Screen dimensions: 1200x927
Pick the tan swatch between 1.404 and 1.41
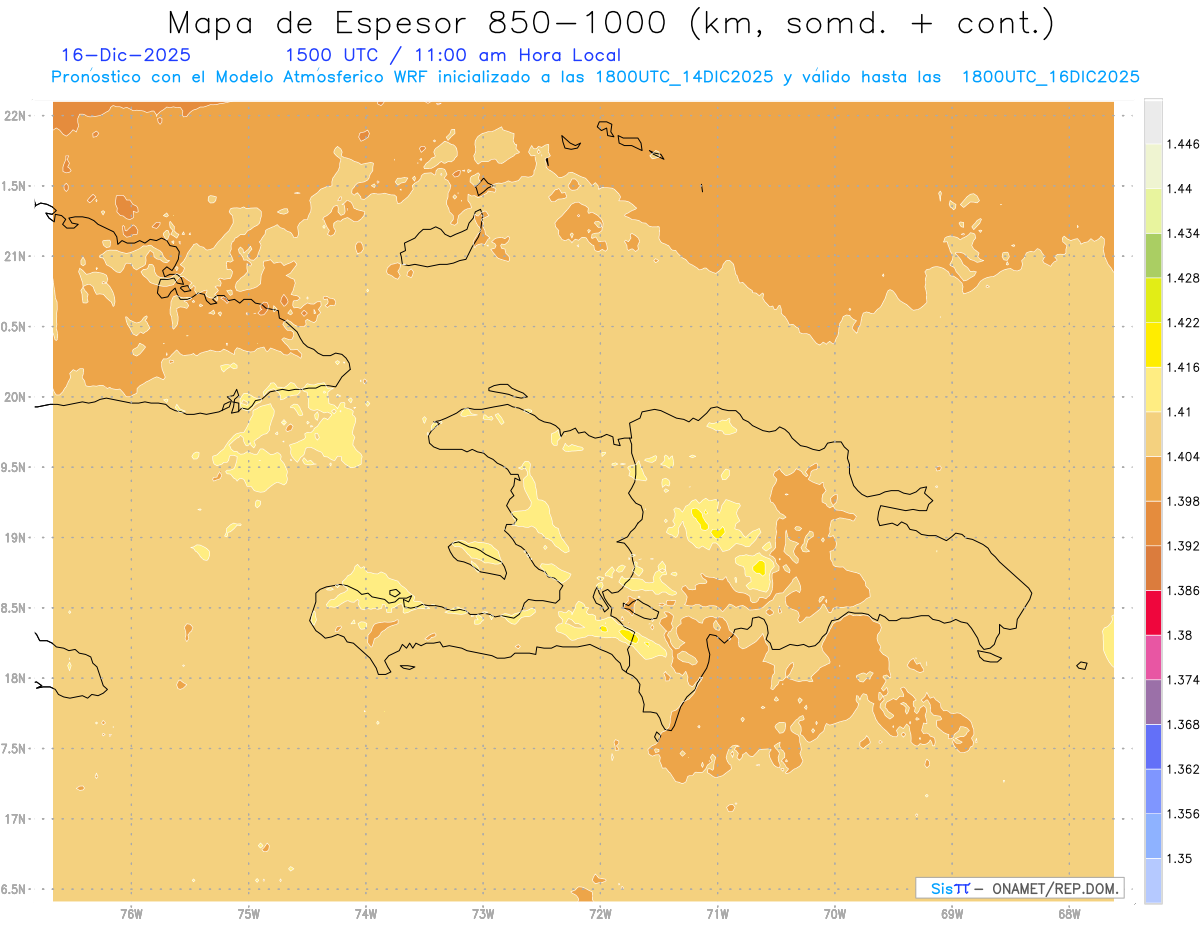(1153, 434)
